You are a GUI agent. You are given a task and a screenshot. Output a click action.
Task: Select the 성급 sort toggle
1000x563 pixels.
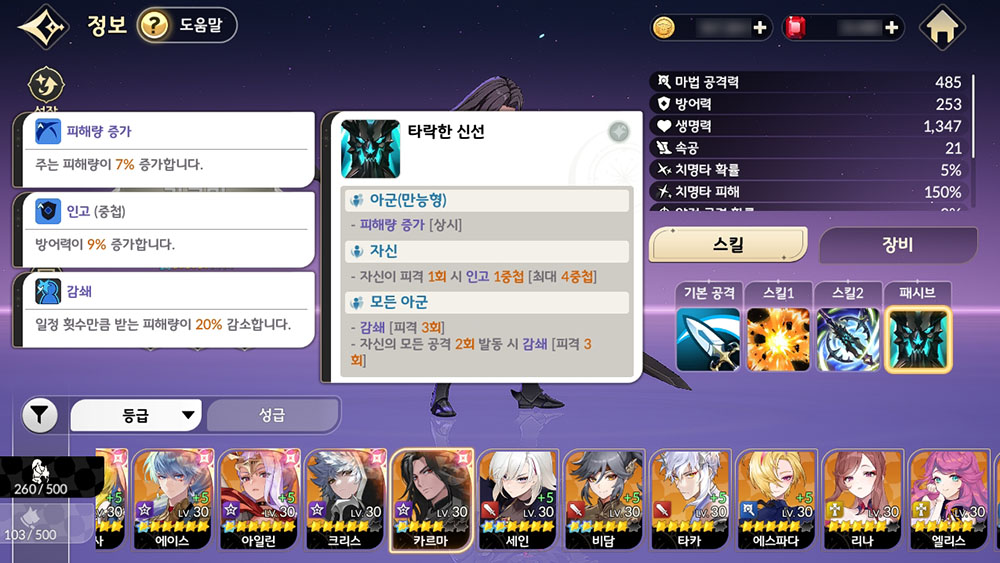point(272,416)
